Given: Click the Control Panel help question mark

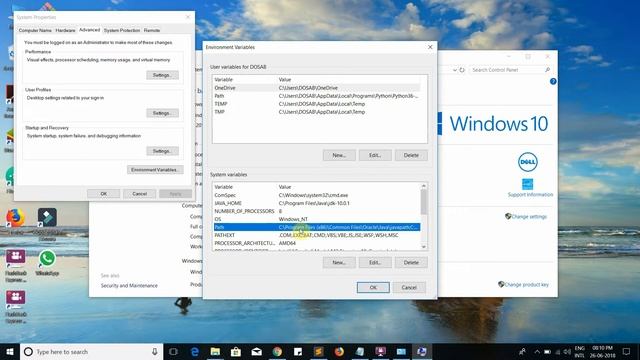Looking at the screenshot, I should click(x=553, y=81).
